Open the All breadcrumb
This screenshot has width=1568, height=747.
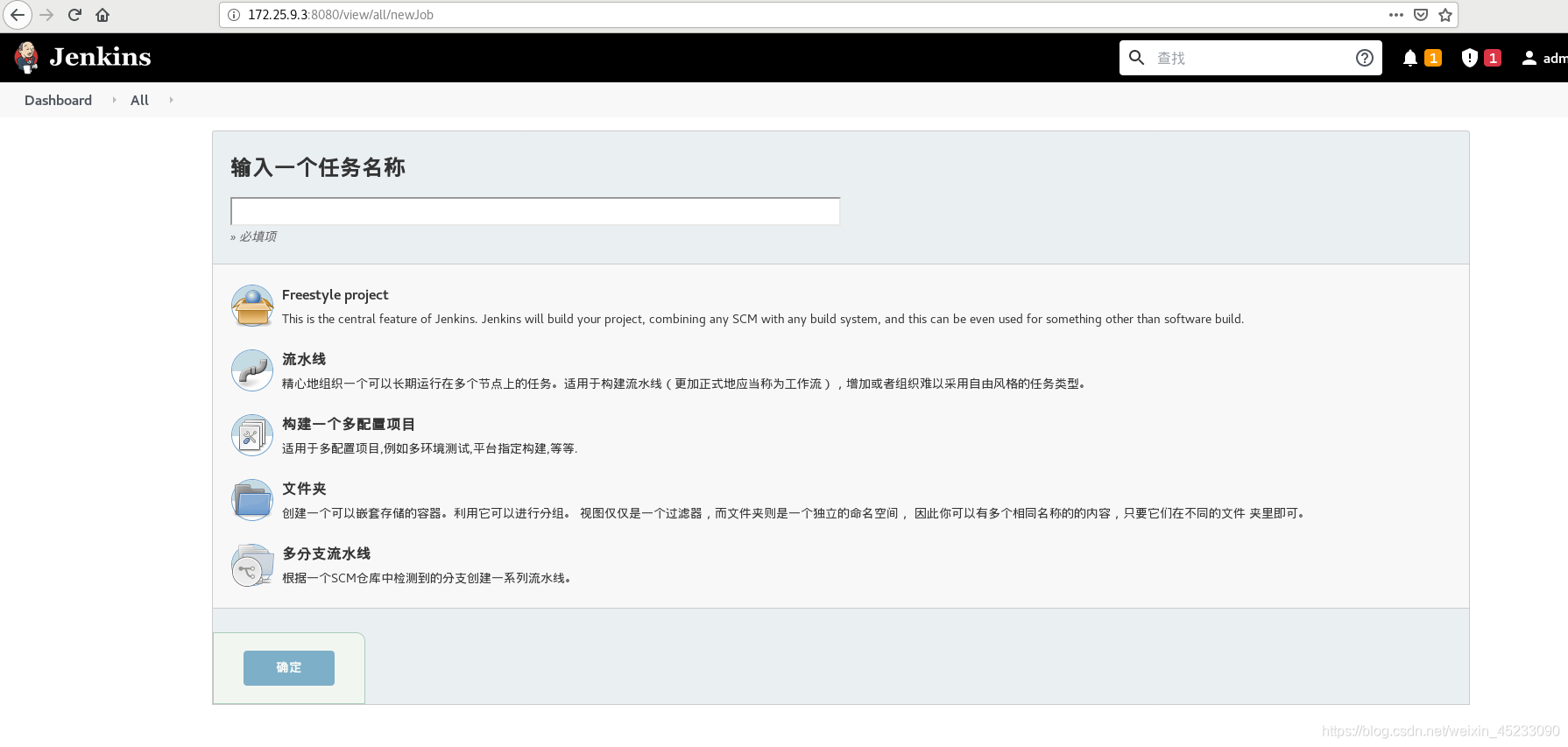(139, 100)
